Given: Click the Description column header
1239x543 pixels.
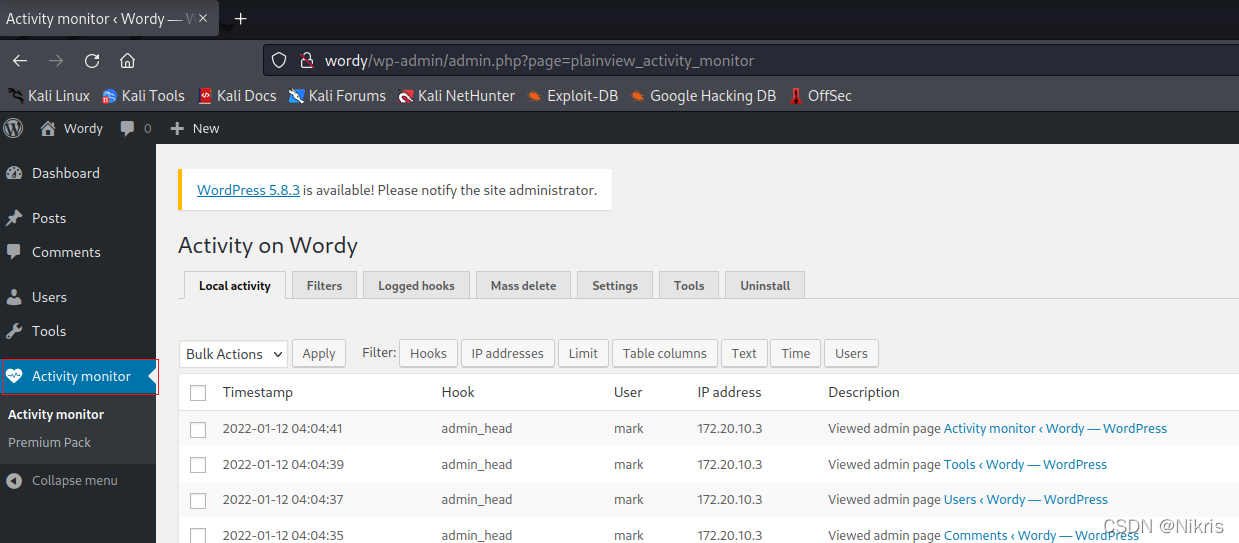Looking at the screenshot, I should click(x=864, y=392).
